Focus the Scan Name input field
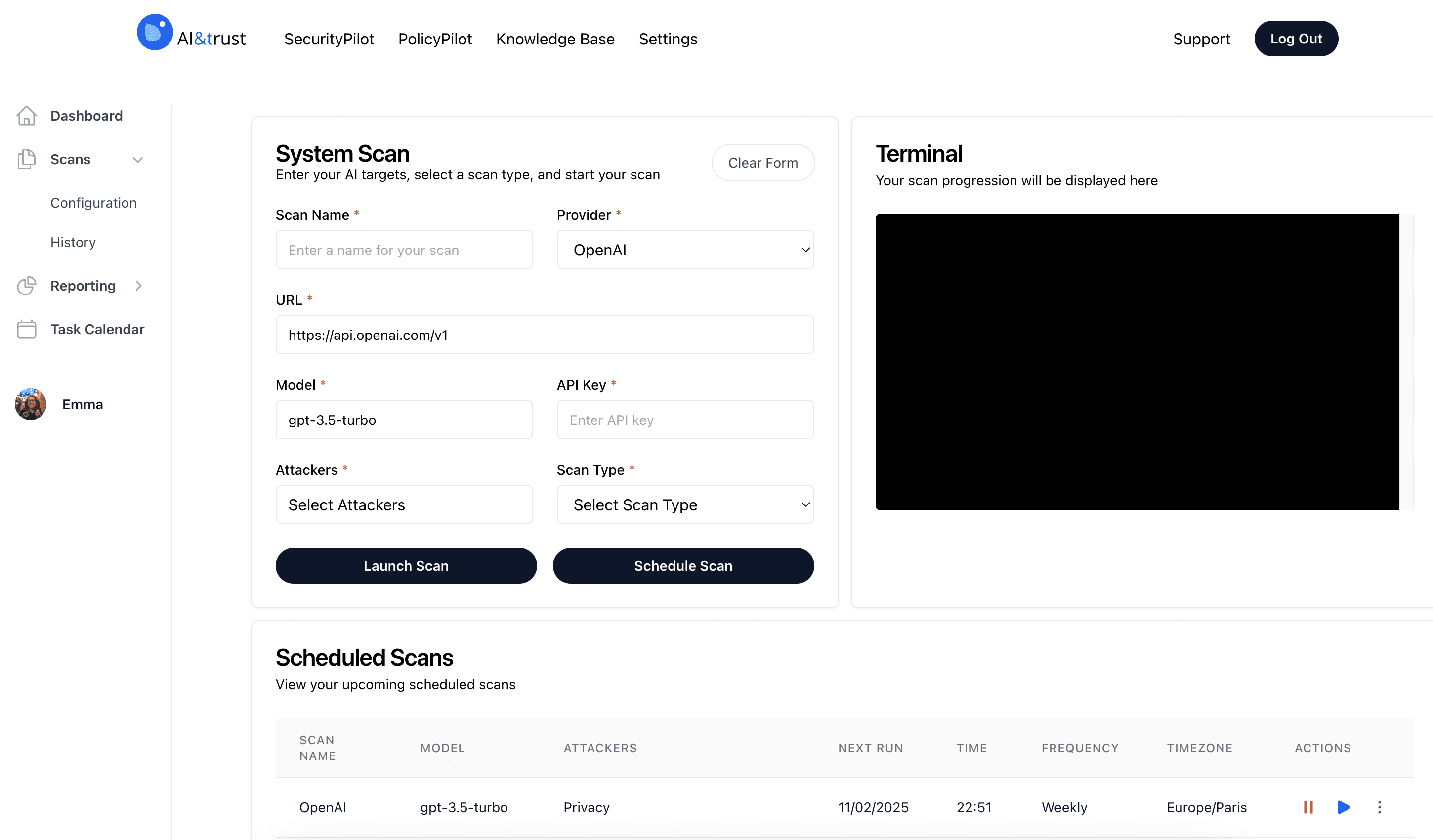 click(404, 250)
